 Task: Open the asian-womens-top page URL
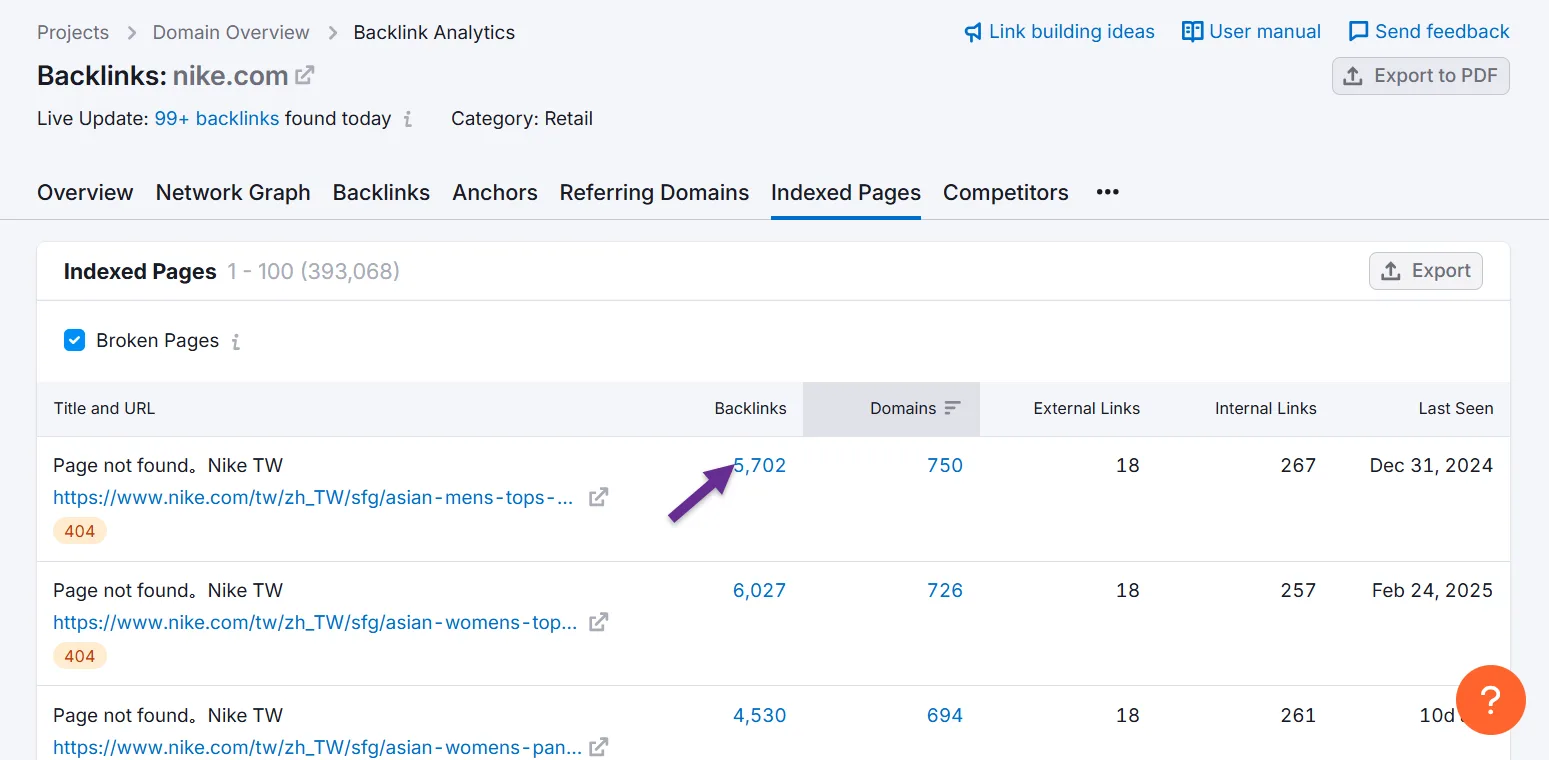tap(315, 622)
